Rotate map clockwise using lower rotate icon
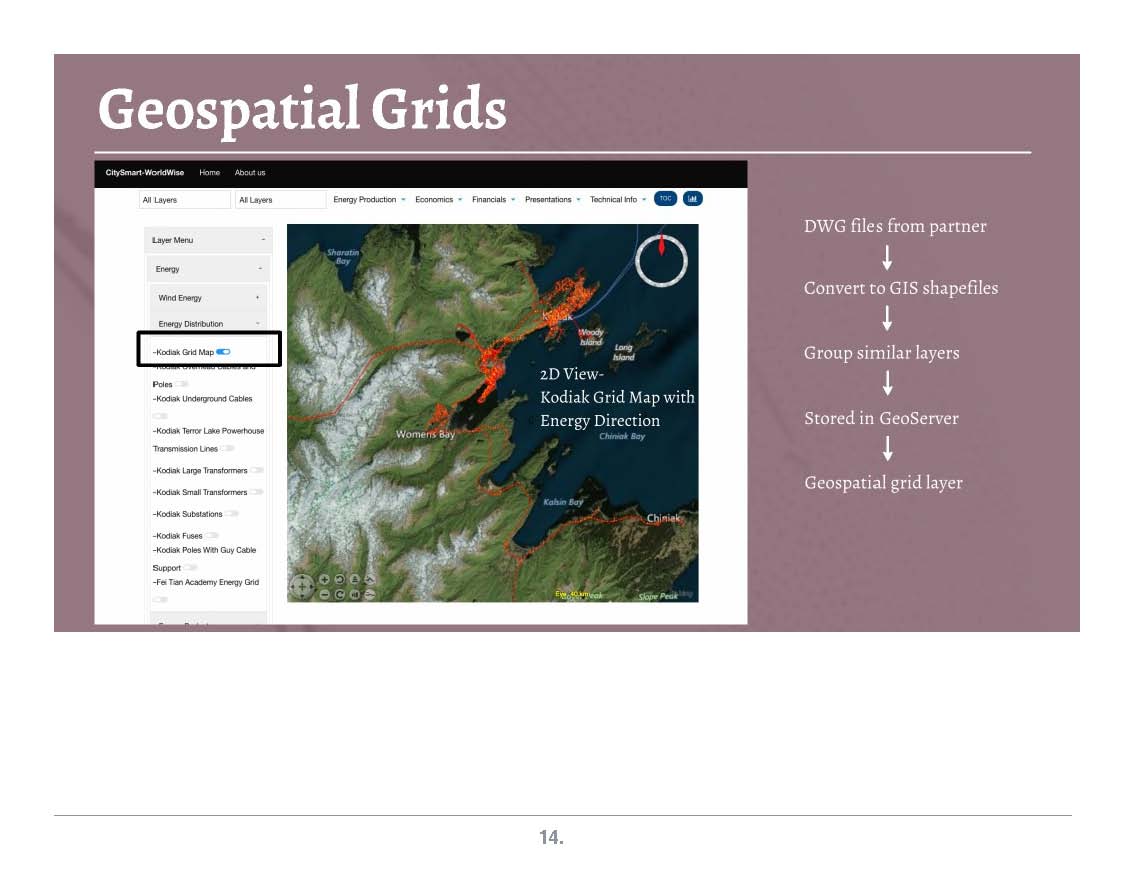 (x=339, y=594)
